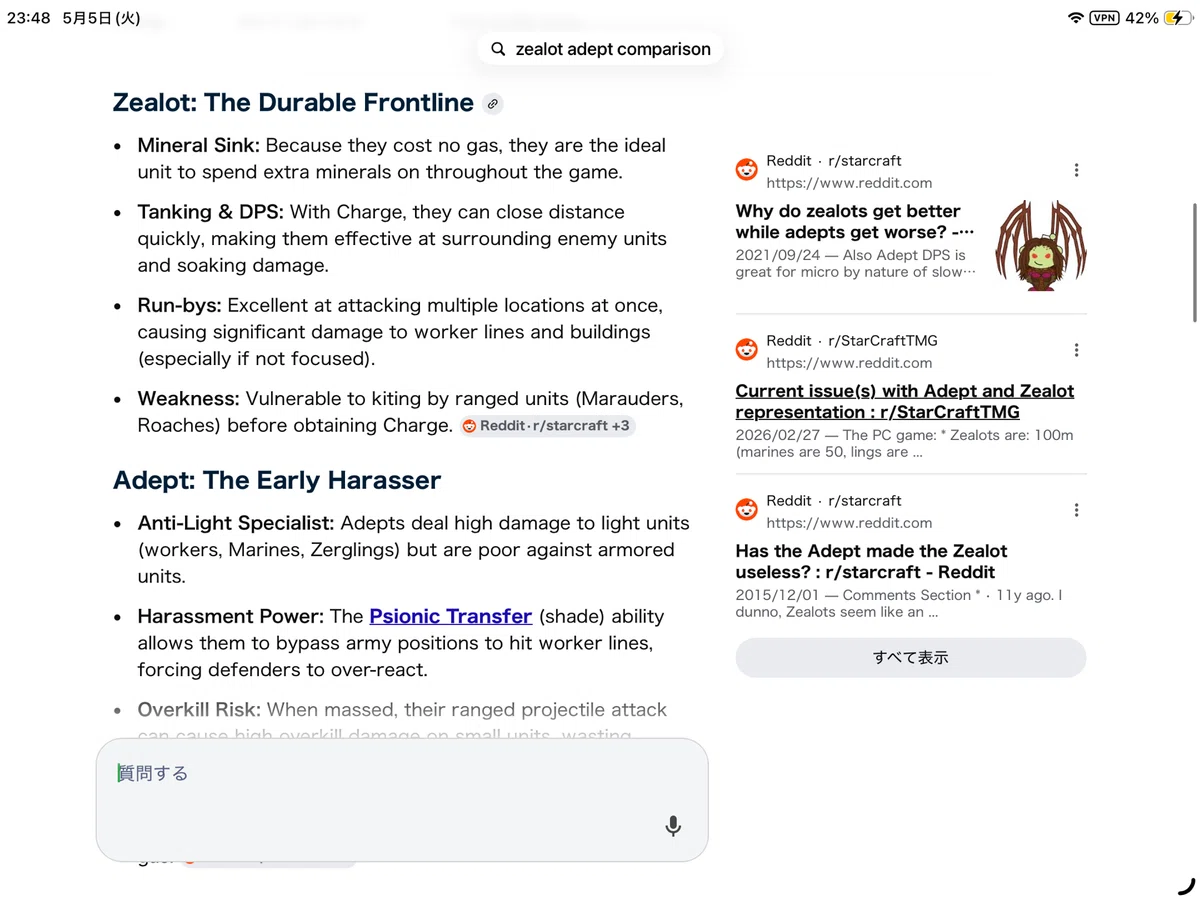Click the 質問する input field

pos(402,799)
